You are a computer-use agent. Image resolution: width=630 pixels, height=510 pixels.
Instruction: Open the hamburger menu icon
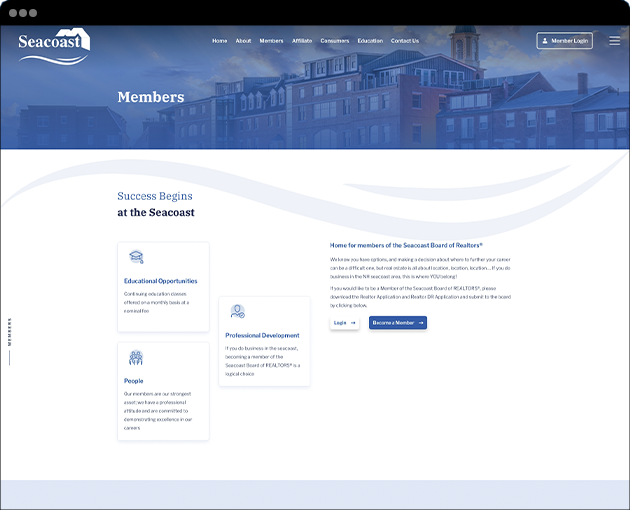coord(614,41)
